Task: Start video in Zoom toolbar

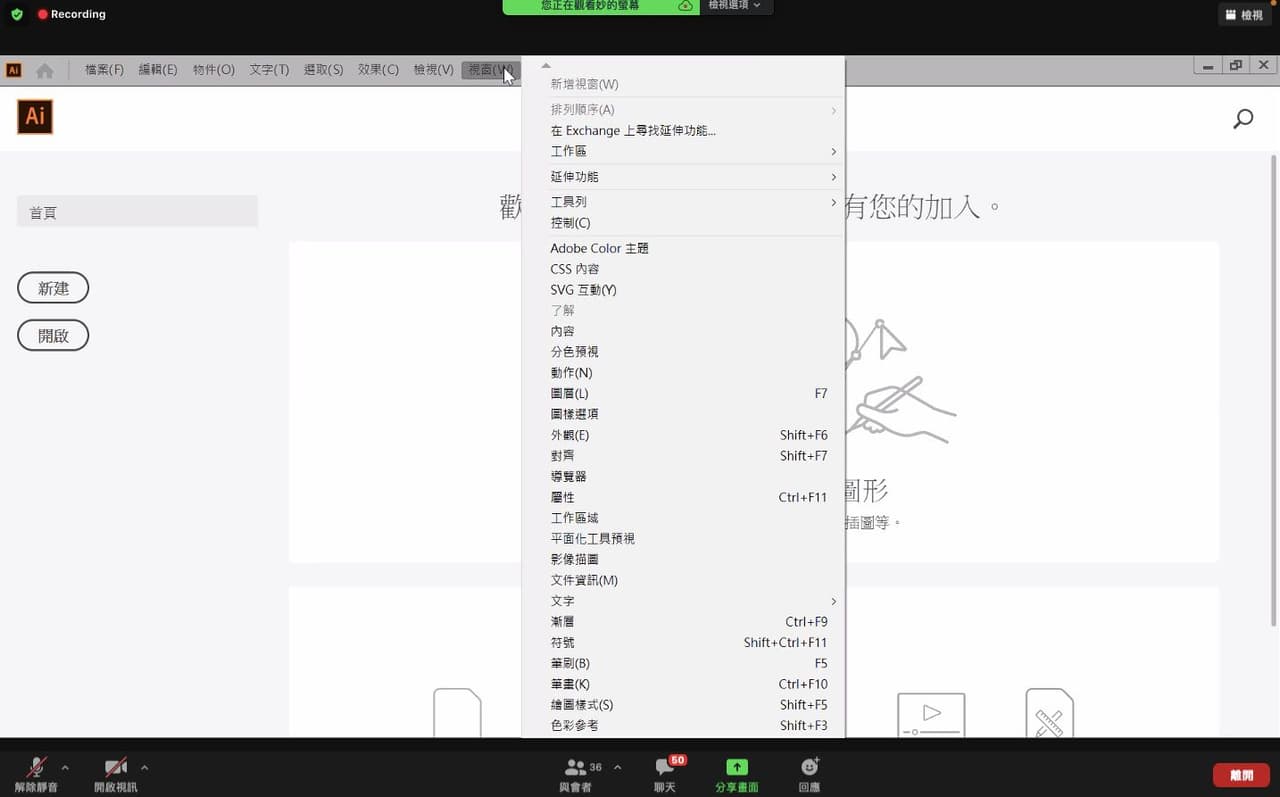Action: click(x=116, y=775)
